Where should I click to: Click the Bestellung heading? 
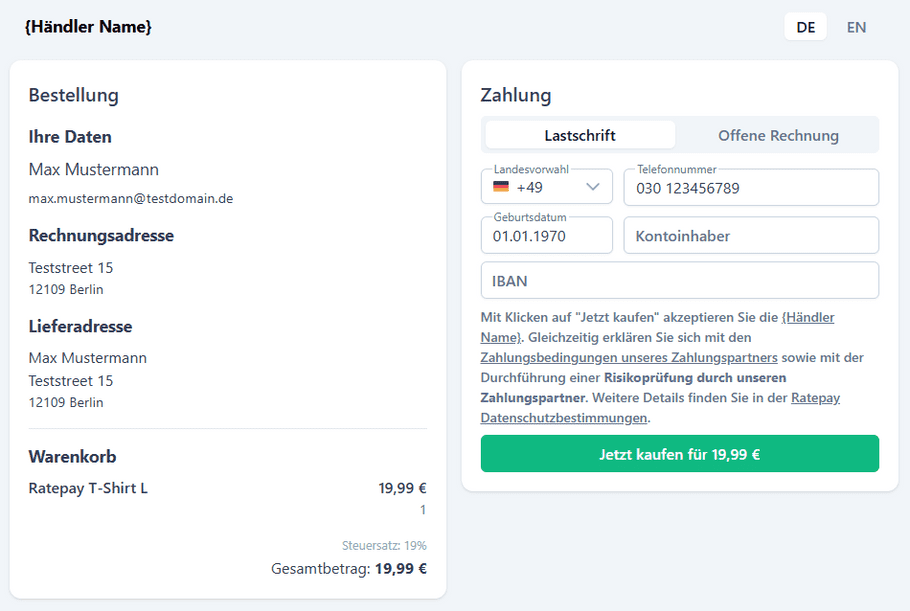coord(74,95)
